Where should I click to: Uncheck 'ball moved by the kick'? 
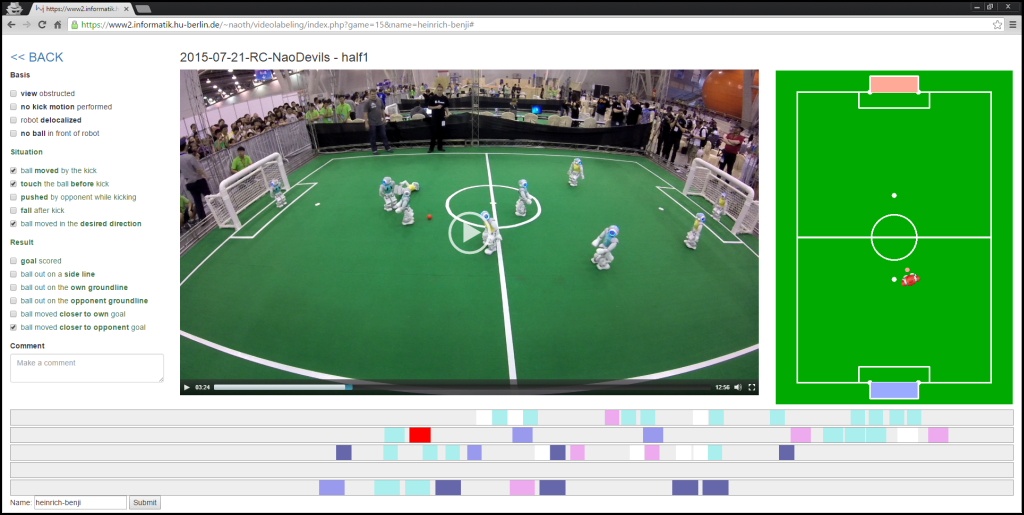(13, 171)
